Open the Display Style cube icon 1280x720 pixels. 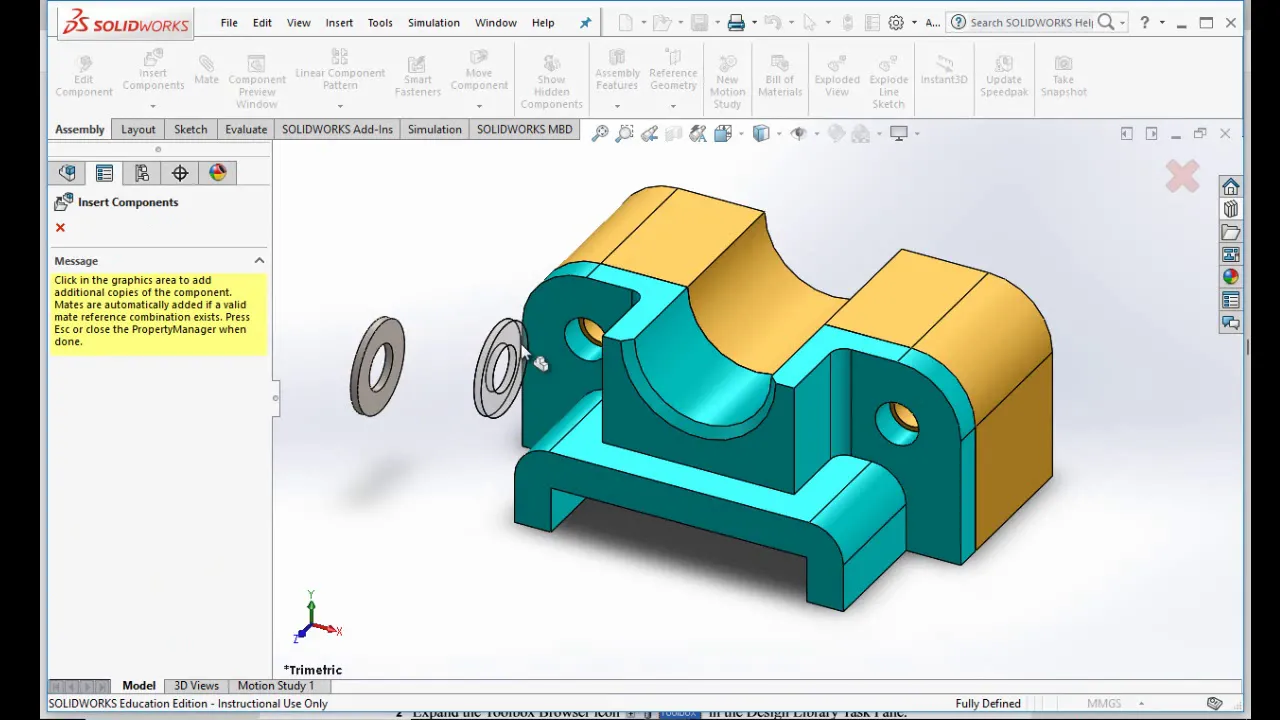tap(761, 133)
